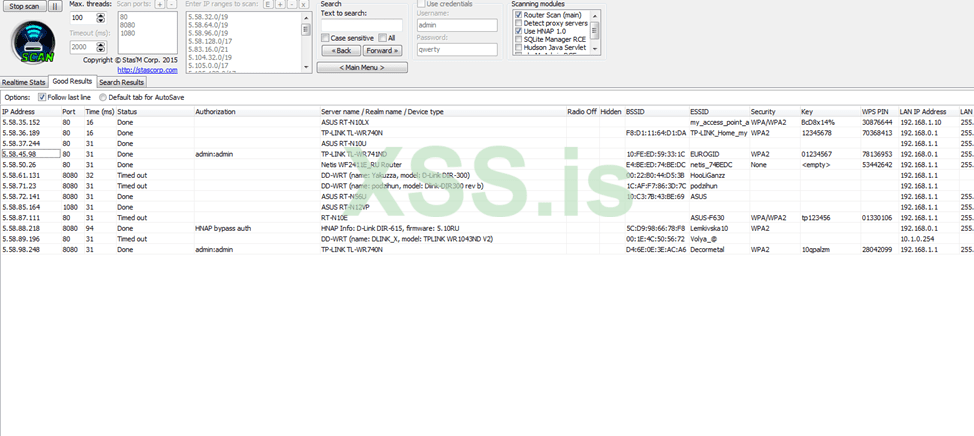
Task: Toggle the Case sensitive checkbox
Action: click(x=325, y=38)
